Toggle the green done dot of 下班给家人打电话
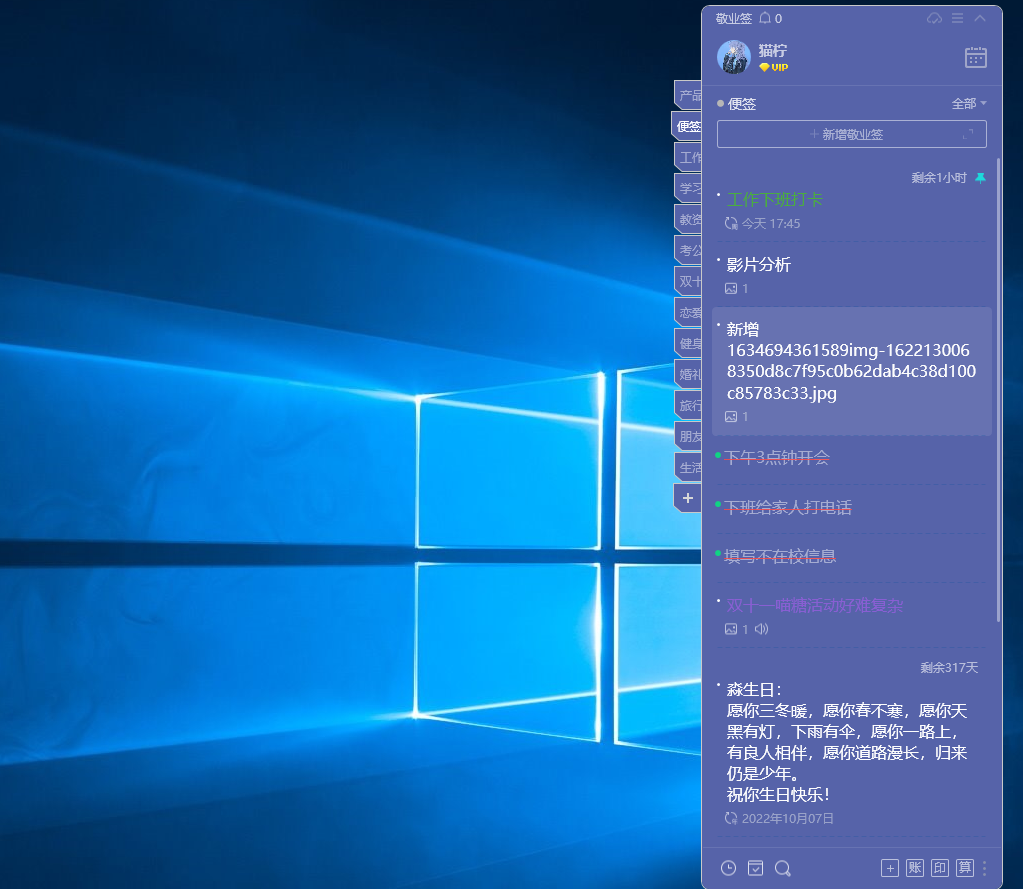 click(x=718, y=504)
